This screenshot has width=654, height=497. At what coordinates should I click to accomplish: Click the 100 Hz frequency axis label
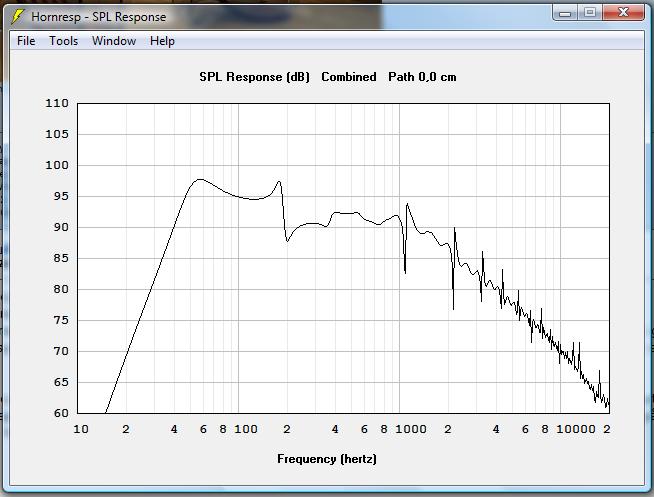tap(246, 429)
